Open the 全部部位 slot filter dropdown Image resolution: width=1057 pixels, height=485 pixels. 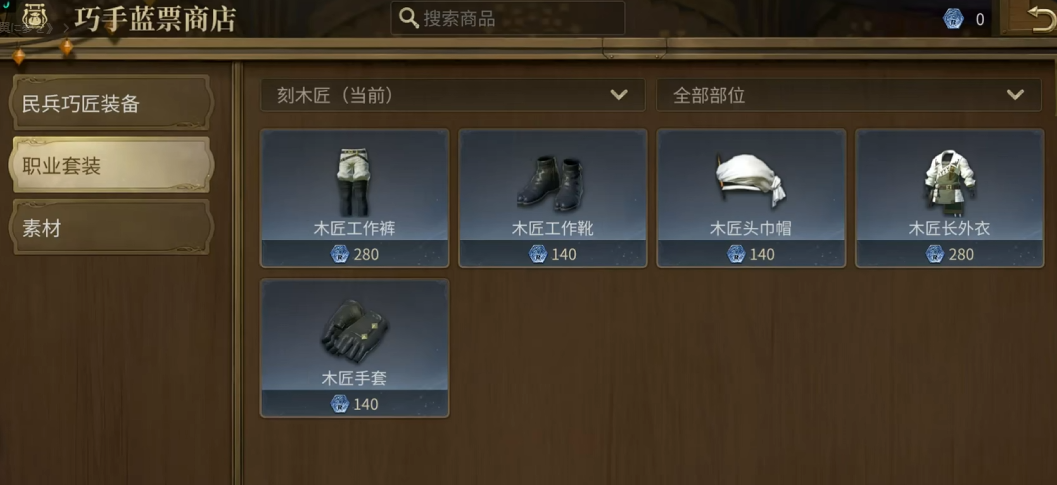pos(849,95)
